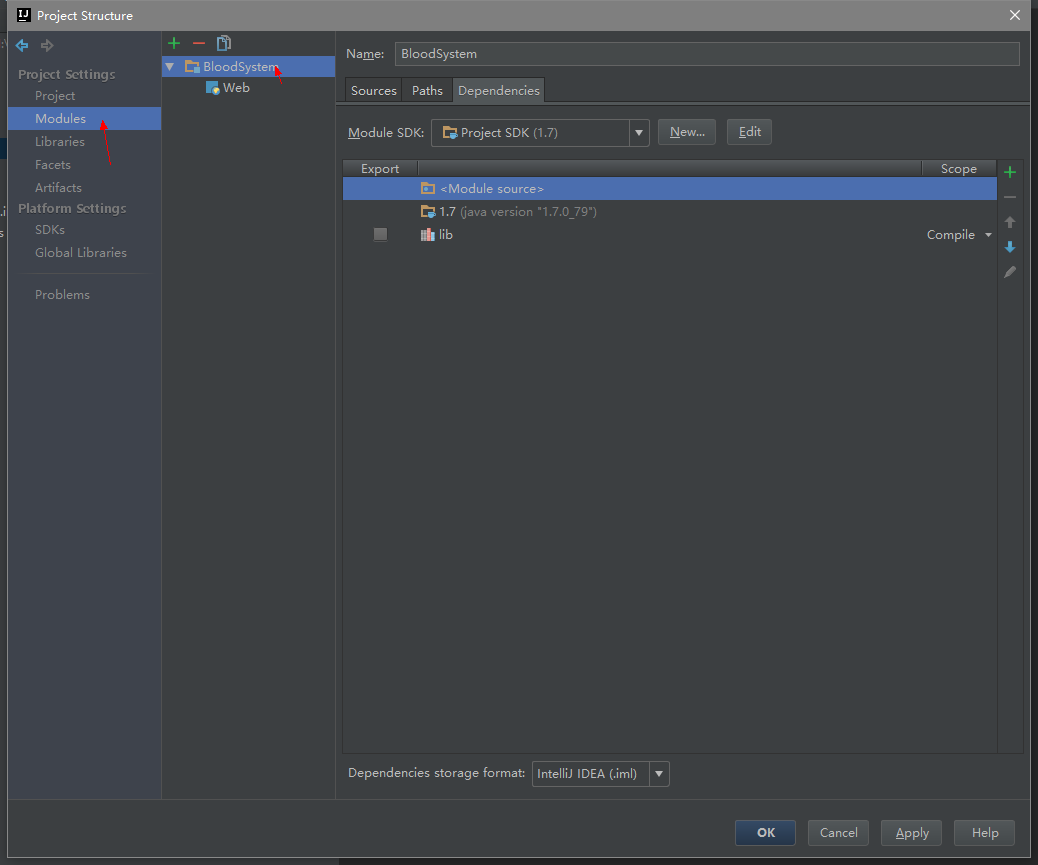Select the BloodSystem module tree item

coord(248,66)
